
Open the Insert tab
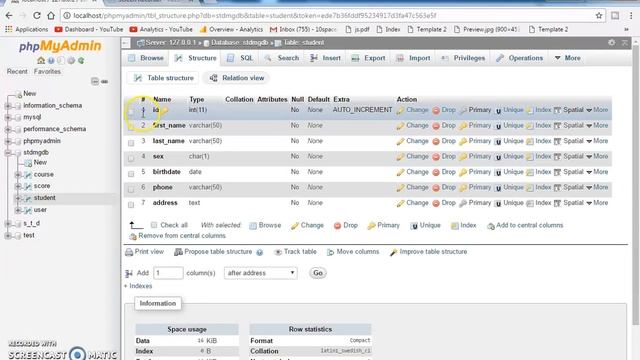coord(325,58)
